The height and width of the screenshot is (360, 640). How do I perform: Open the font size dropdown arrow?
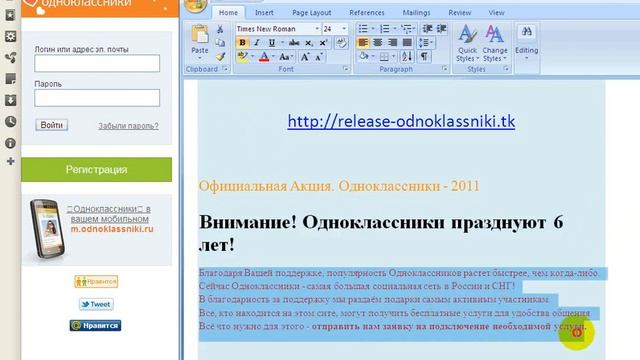344,29
